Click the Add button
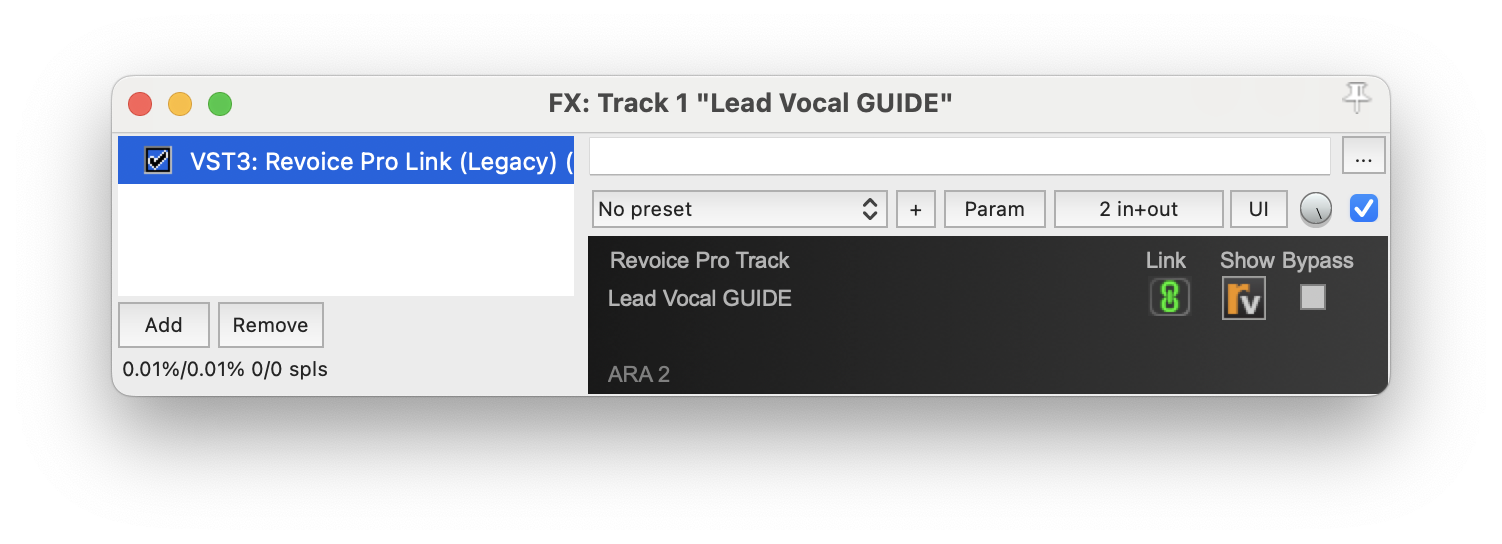The width and height of the screenshot is (1502, 544). tap(163, 325)
